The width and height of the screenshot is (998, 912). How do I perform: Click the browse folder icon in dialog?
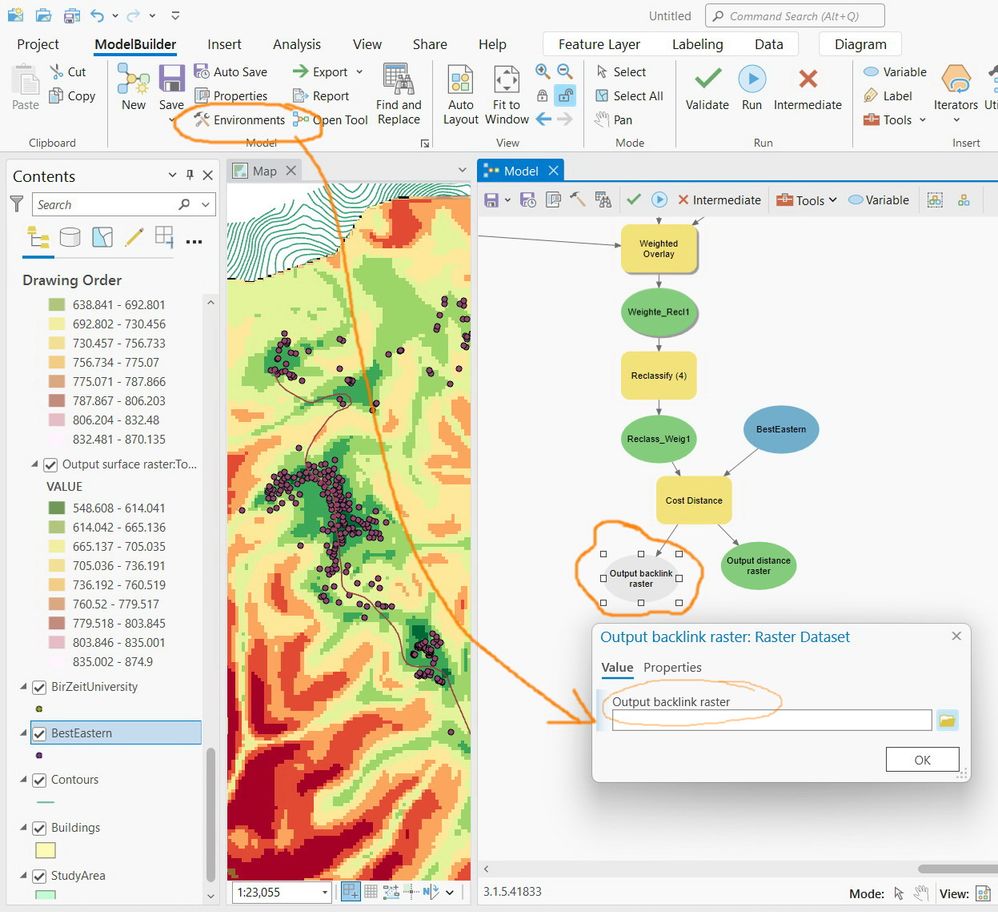(x=947, y=720)
